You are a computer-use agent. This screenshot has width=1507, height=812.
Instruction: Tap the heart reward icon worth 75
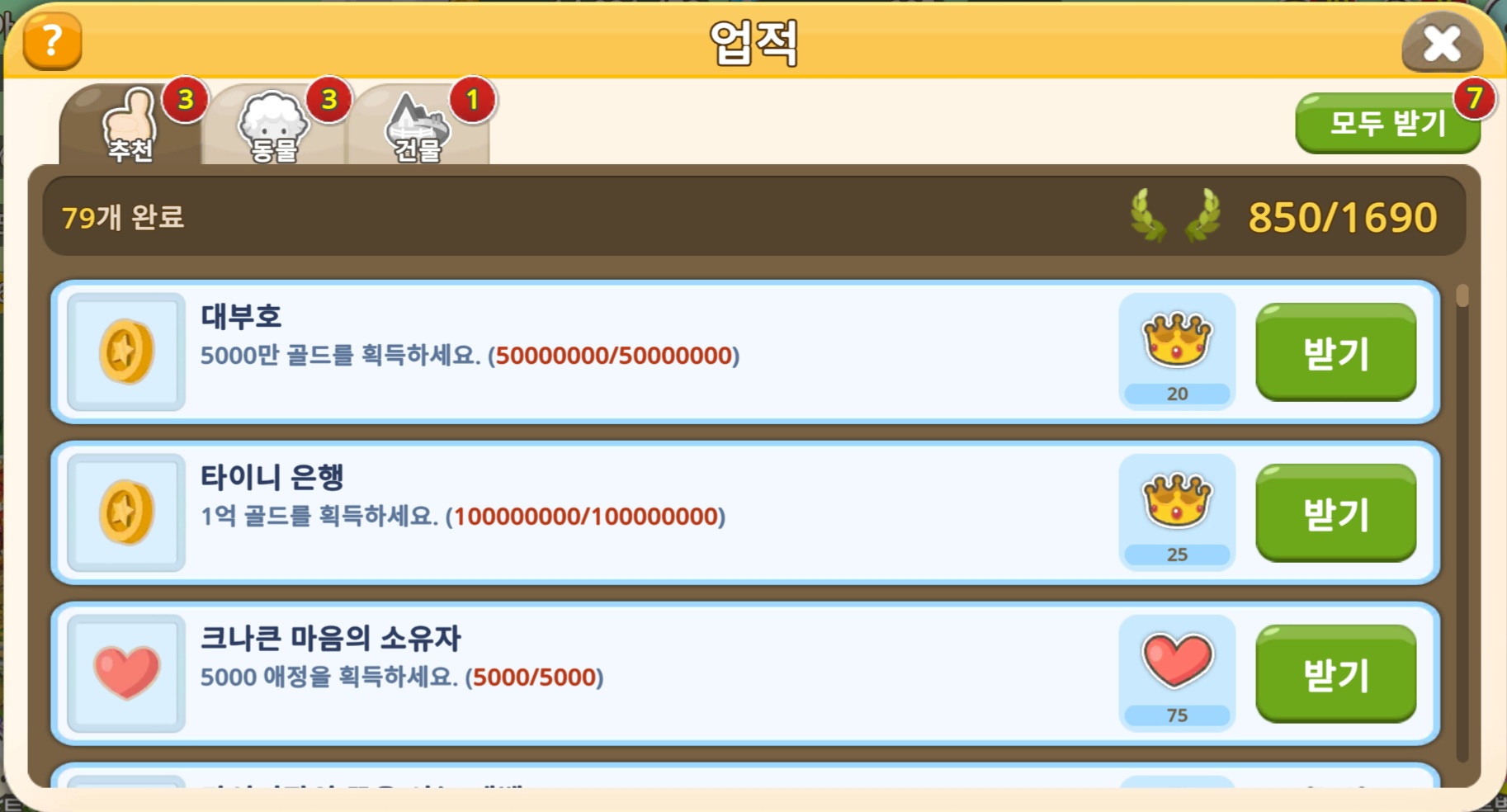pos(1177,660)
